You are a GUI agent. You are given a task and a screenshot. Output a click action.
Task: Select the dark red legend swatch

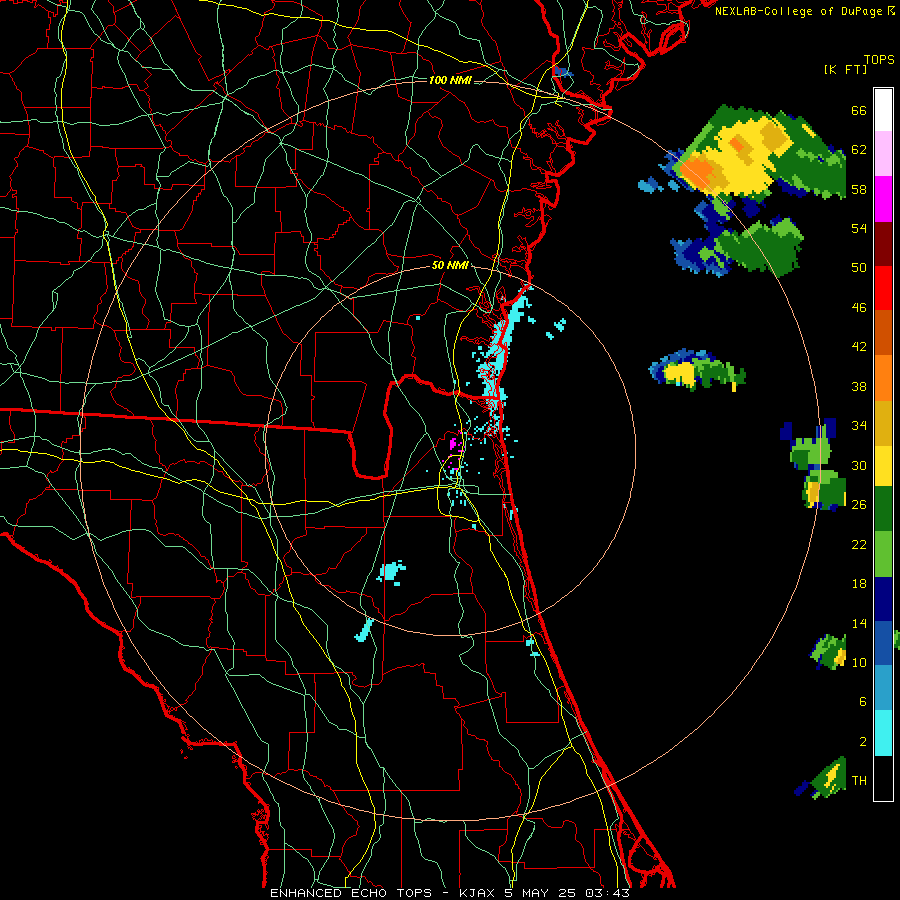pyautogui.click(x=883, y=243)
